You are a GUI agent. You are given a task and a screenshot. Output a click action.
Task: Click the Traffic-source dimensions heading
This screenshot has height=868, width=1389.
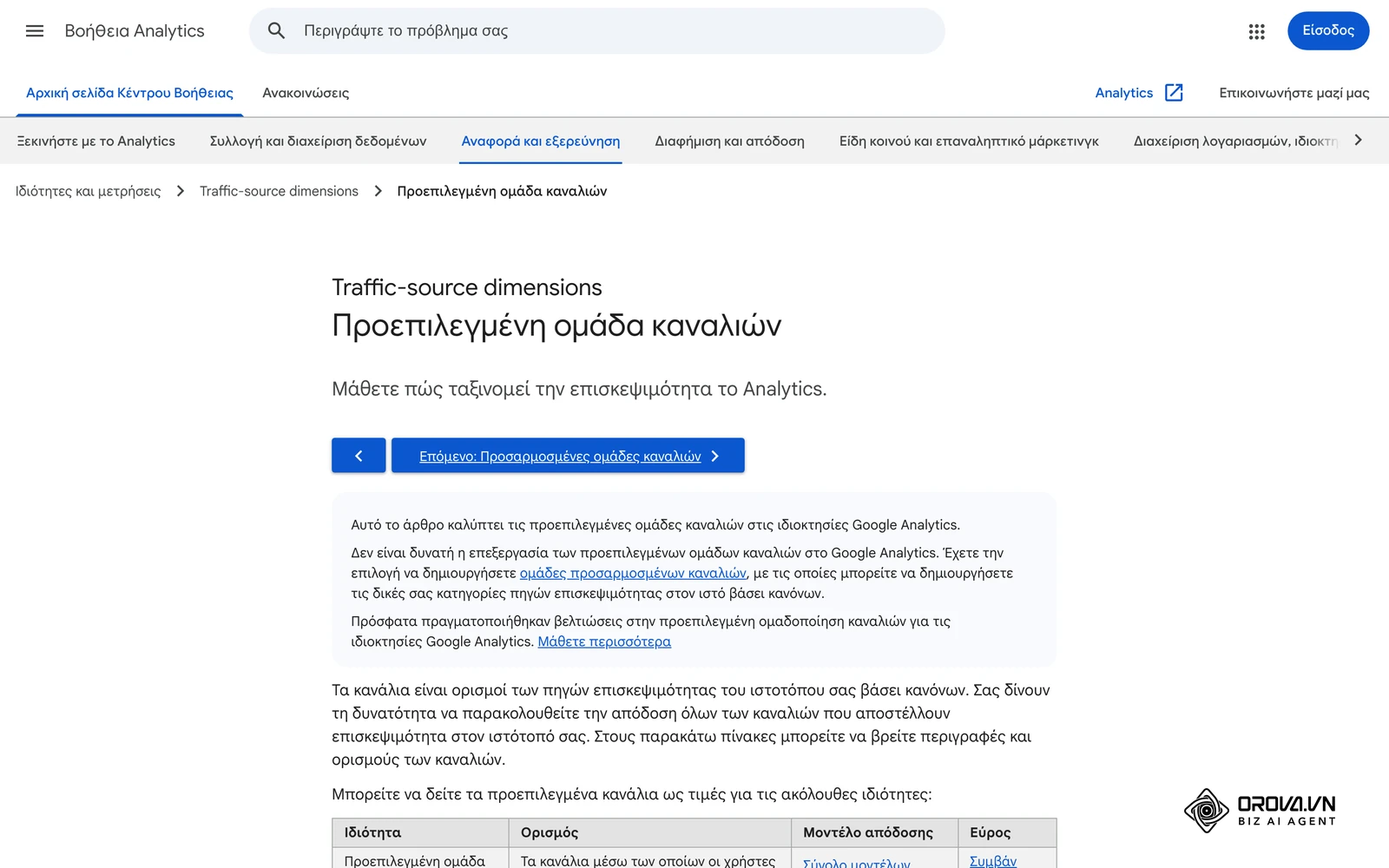pos(467,287)
